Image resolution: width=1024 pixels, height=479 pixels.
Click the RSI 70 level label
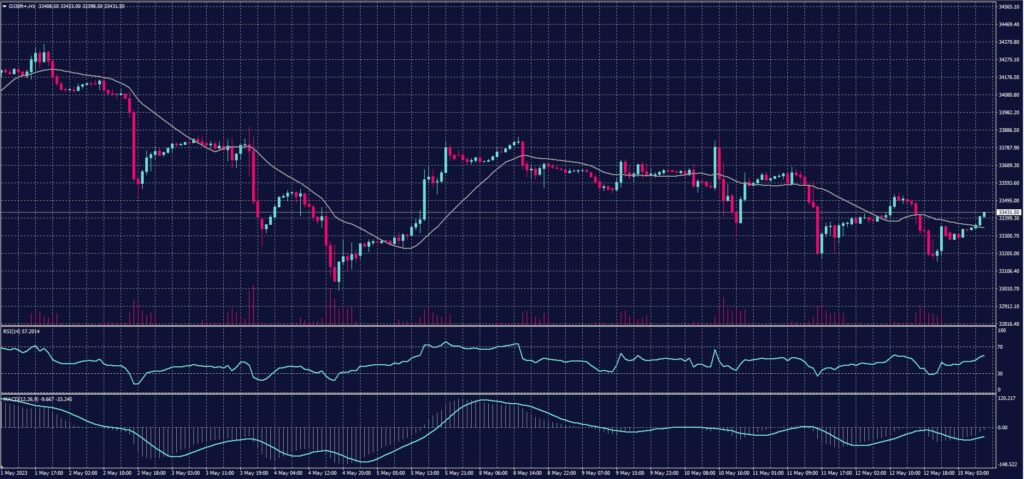1001,346
